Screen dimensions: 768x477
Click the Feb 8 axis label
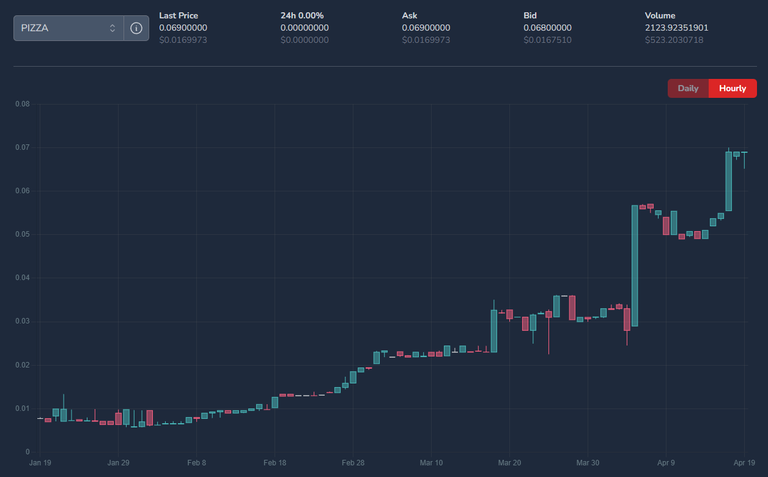point(196,463)
